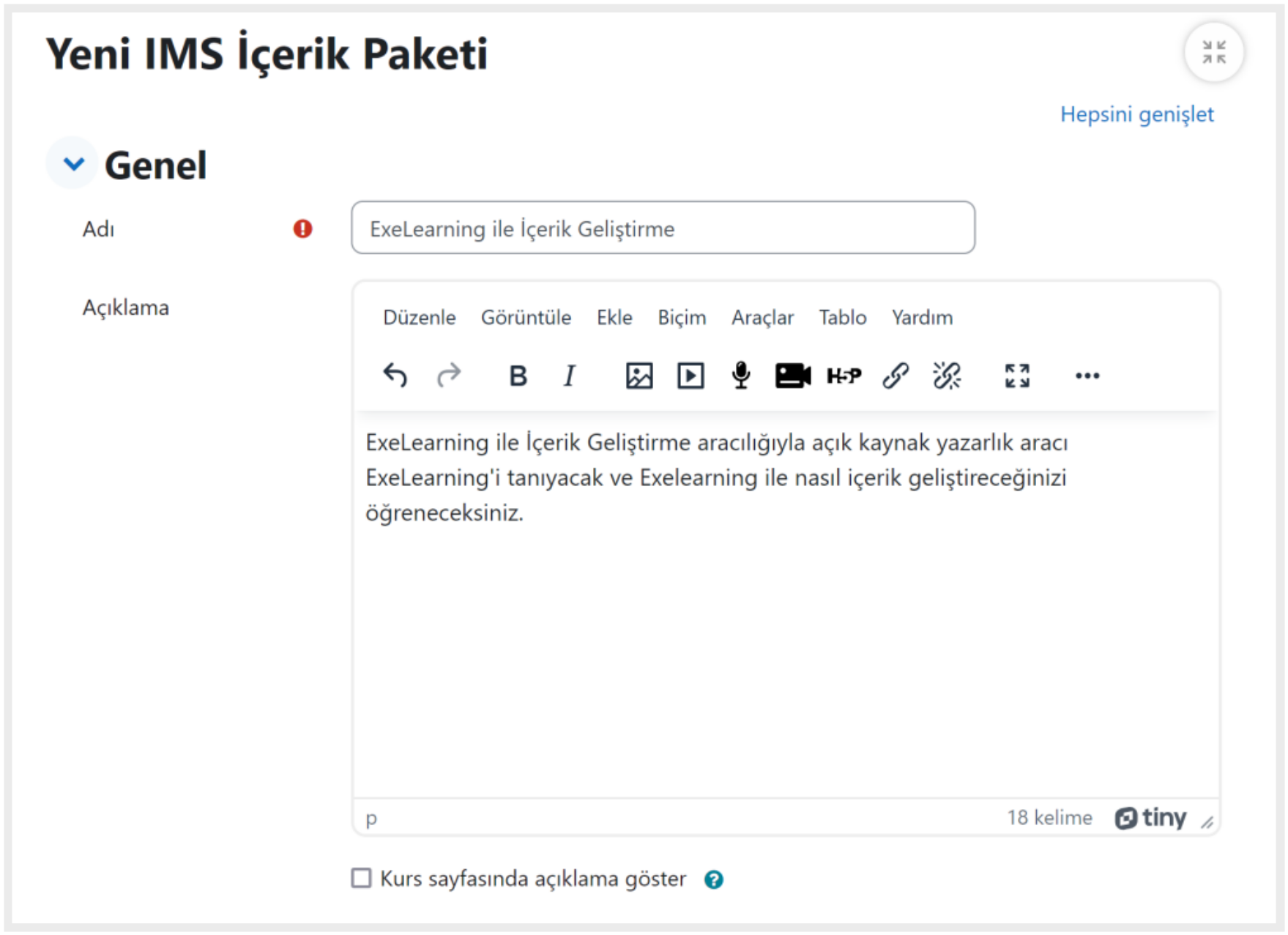This screenshot has height=935, width=1288.
Task: Open the Yardım menu
Action: click(922, 318)
